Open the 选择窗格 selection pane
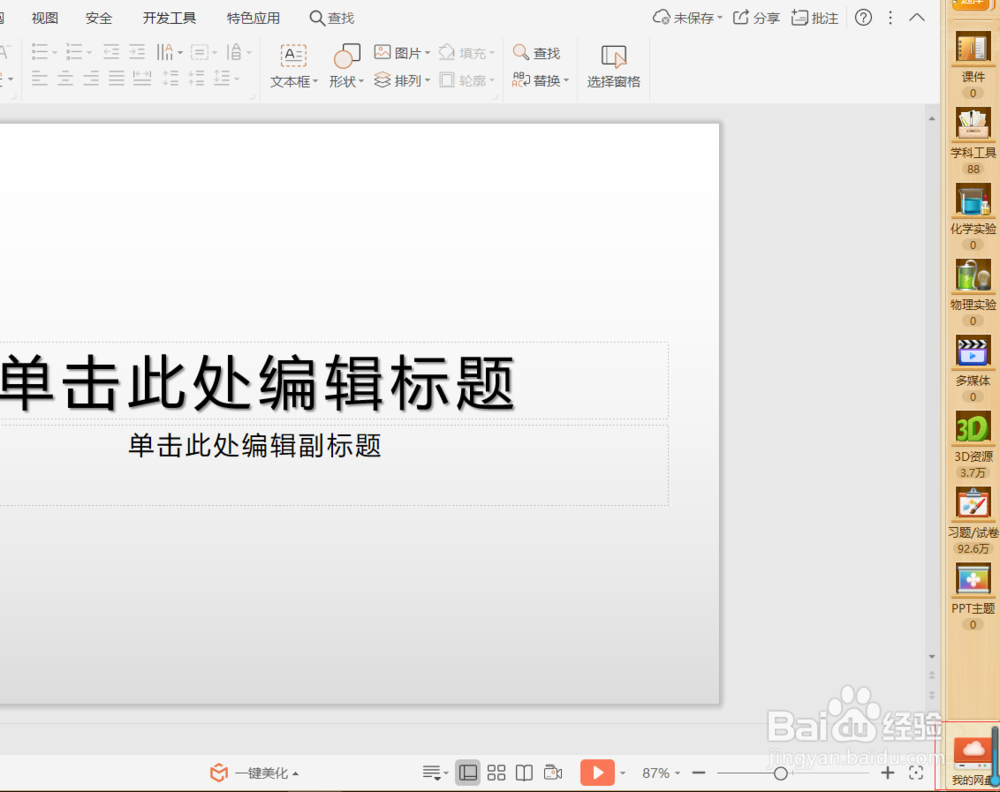Viewport: 1000px width, 792px height. 613,66
